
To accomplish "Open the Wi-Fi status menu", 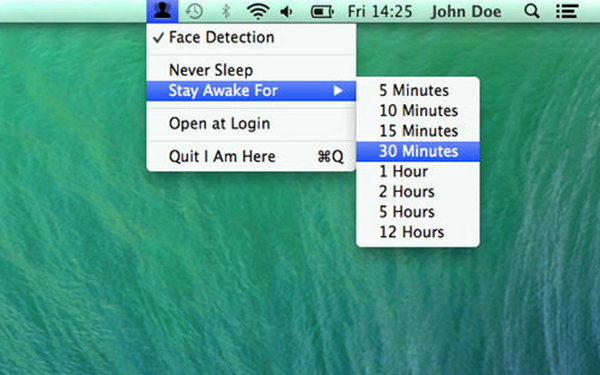I will [x=258, y=11].
